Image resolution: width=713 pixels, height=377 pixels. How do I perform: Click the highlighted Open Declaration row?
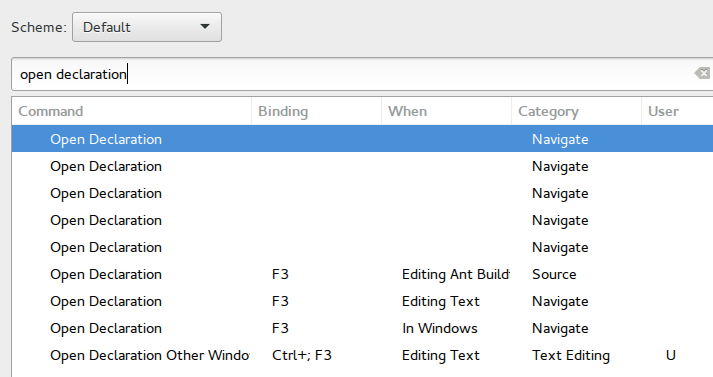pyautogui.click(x=362, y=139)
